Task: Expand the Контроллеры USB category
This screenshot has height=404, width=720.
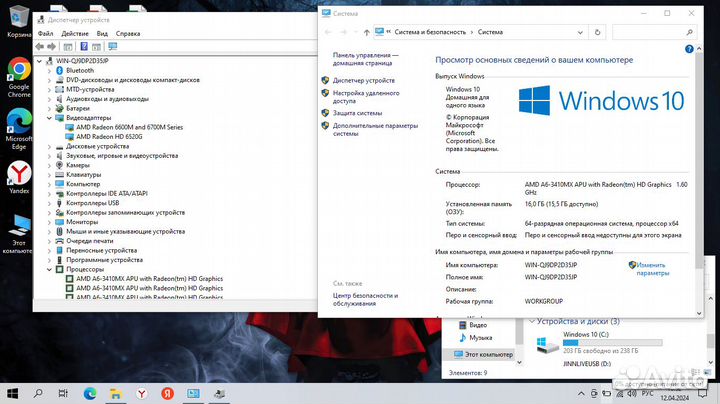Action: [x=49, y=203]
